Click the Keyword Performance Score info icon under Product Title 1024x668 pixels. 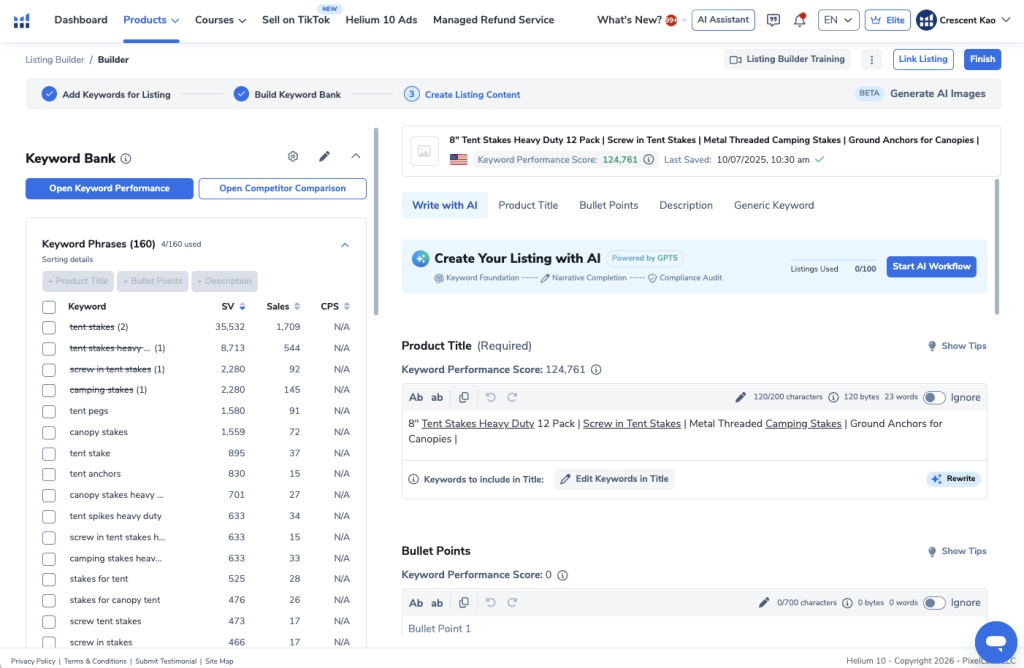[x=596, y=370]
